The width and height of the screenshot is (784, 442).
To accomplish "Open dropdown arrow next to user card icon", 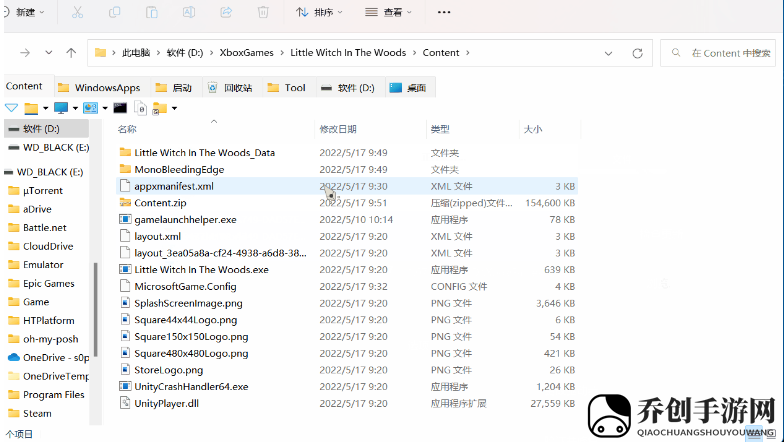I will point(105,108).
